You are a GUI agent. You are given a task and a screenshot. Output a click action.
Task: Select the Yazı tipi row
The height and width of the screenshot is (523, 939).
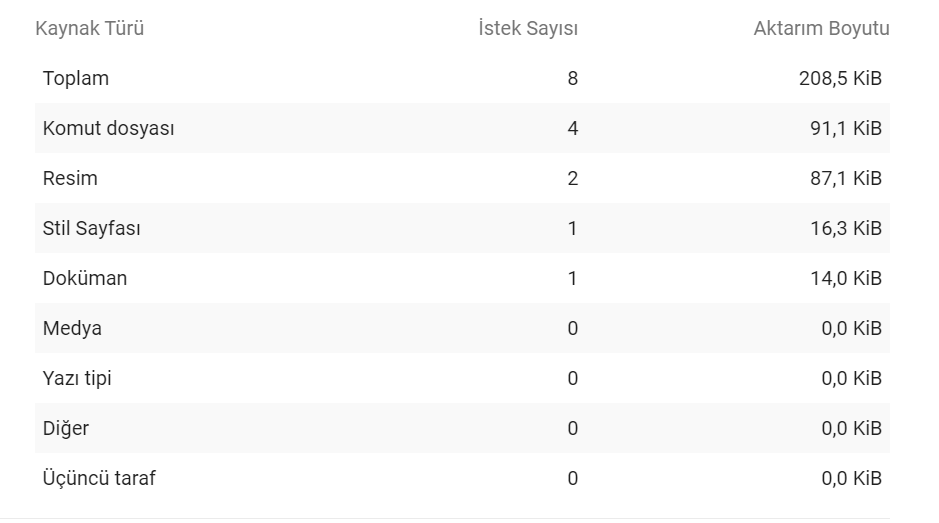462,378
